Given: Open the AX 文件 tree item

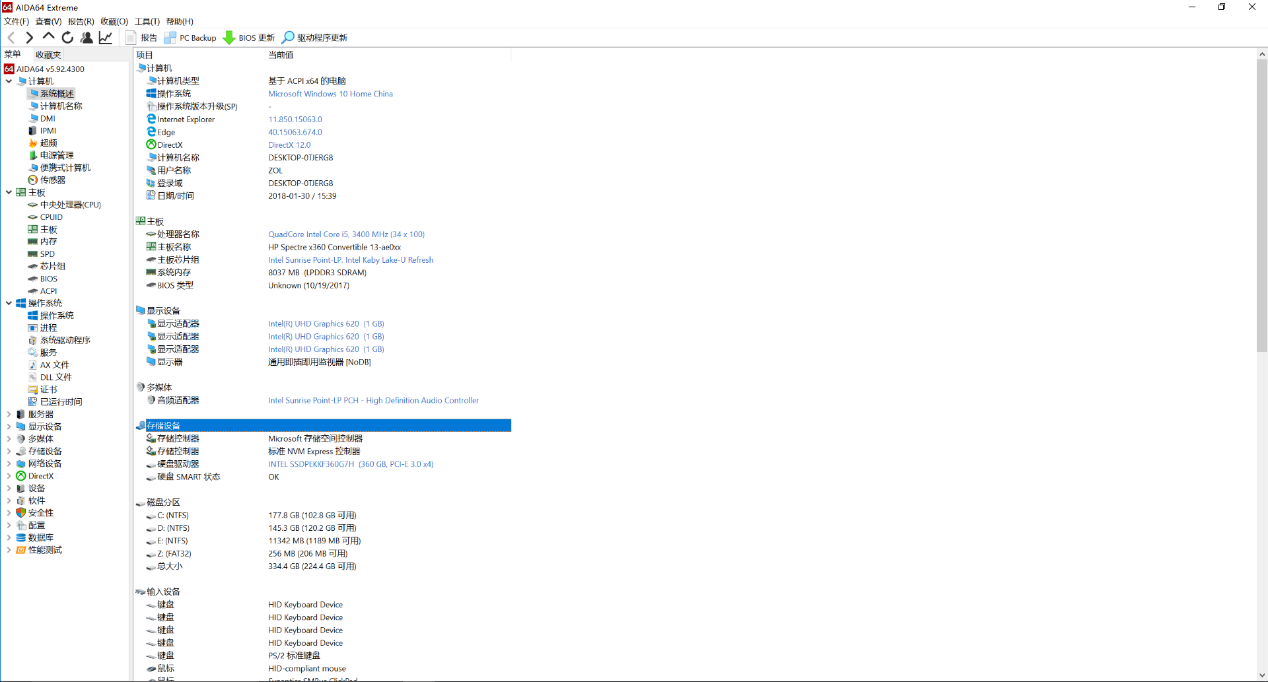Looking at the screenshot, I should click(48, 365).
